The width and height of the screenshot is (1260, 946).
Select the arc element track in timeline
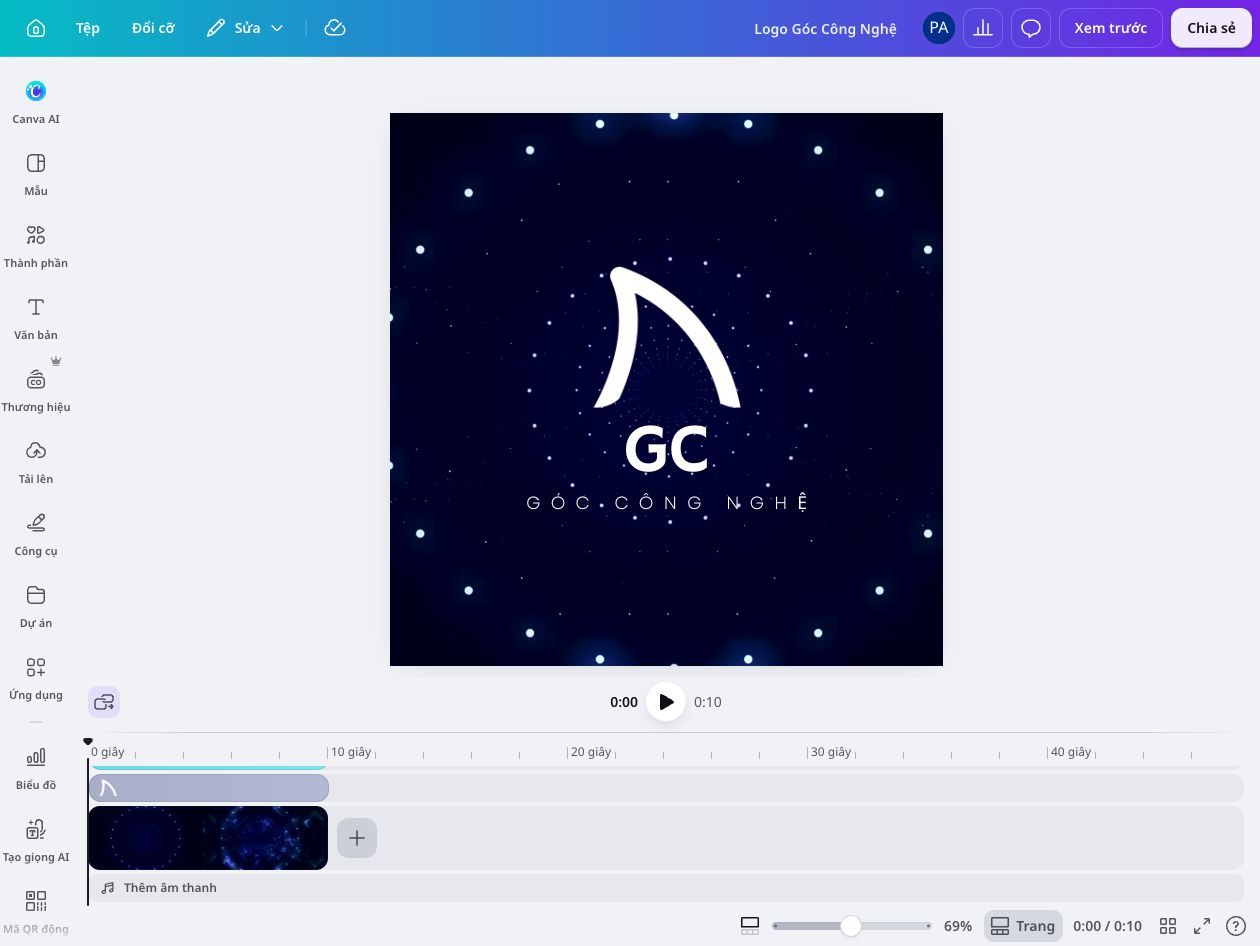(209, 788)
